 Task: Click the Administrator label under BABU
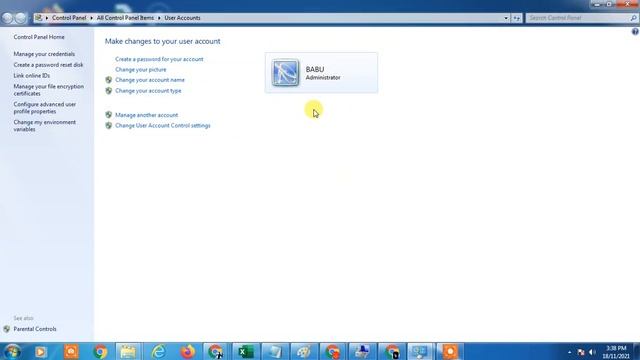(x=323, y=78)
